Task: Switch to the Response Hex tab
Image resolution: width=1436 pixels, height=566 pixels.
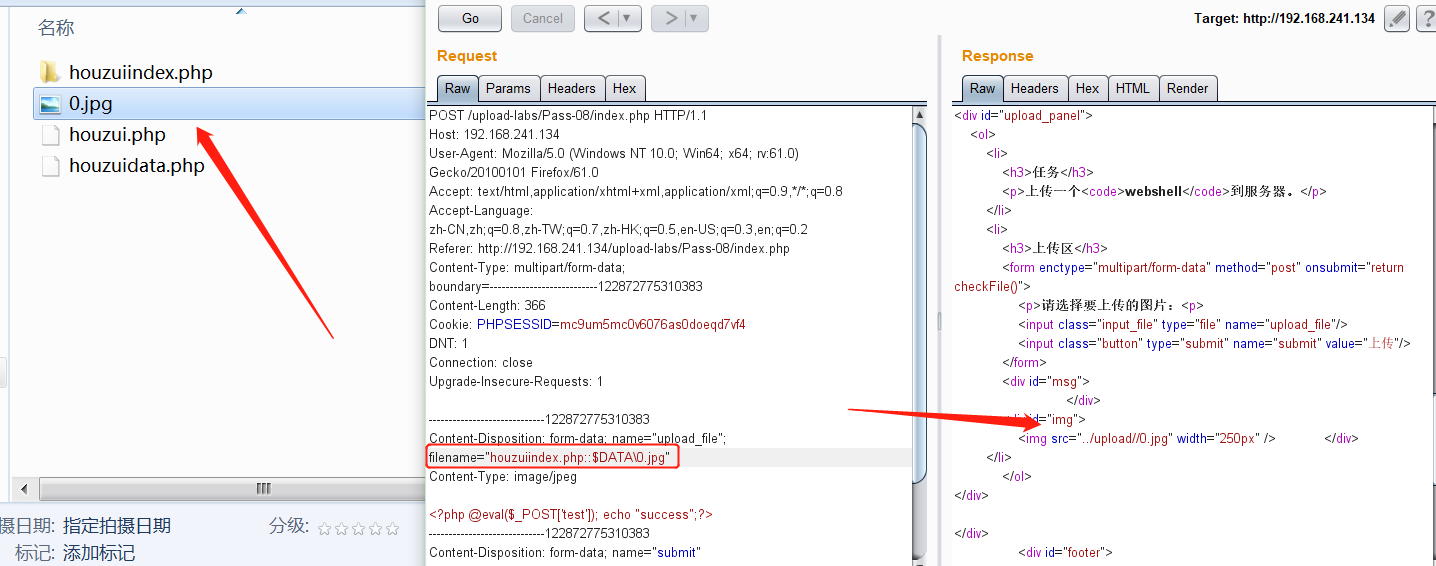Action: [x=1088, y=88]
